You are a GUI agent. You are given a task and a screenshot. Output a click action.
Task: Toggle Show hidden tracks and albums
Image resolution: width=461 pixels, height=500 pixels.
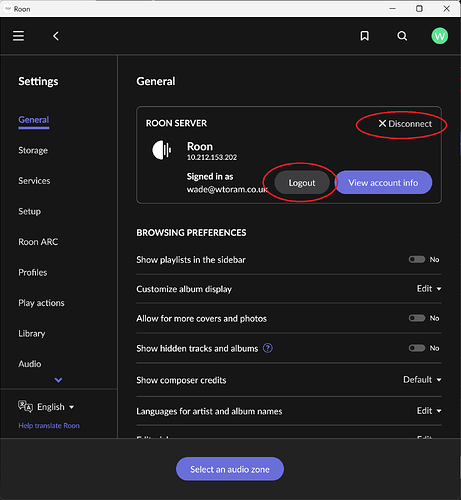pyautogui.click(x=417, y=348)
